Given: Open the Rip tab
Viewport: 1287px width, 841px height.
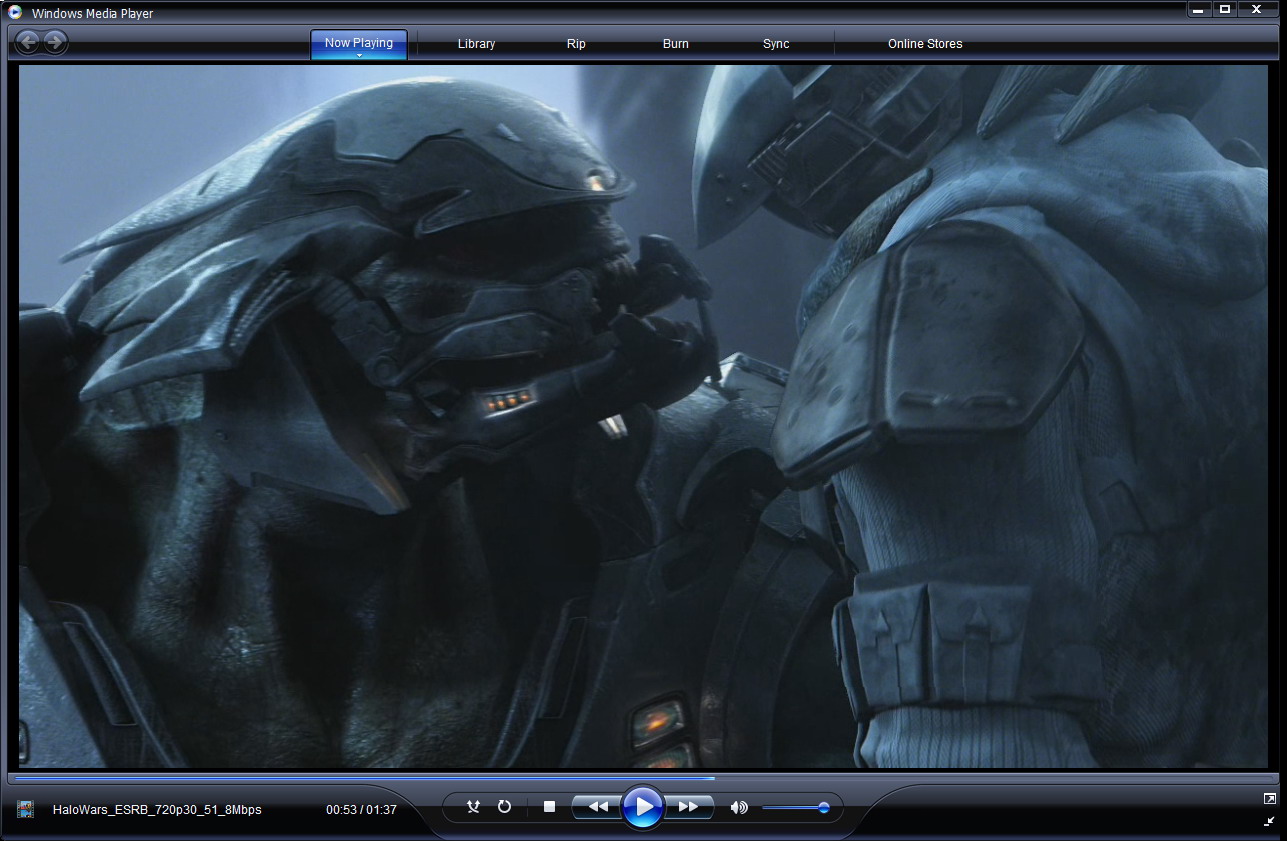Looking at the screenshot, I should click(576, 44).
